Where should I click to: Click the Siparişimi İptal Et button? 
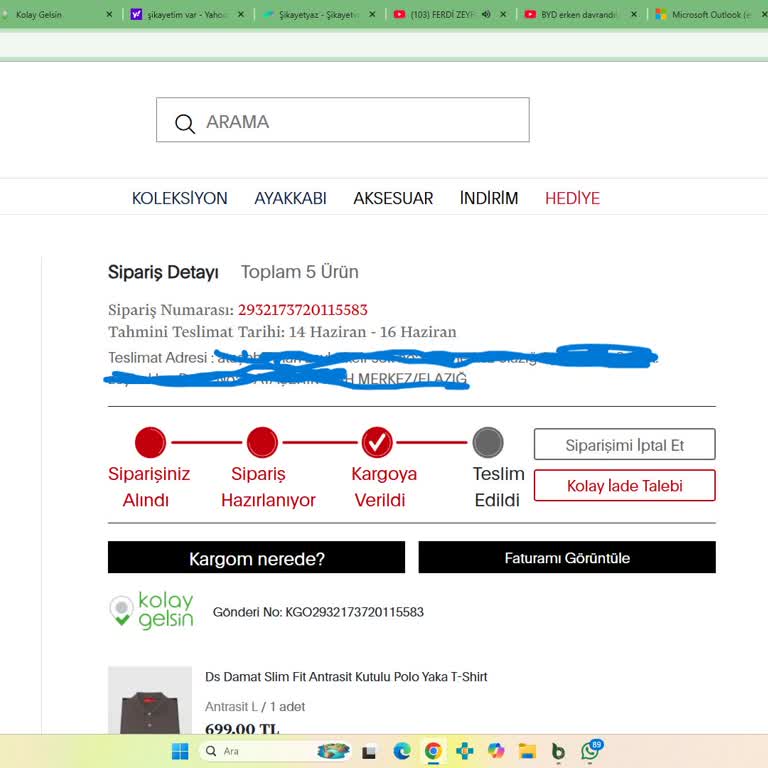[624, 445]
